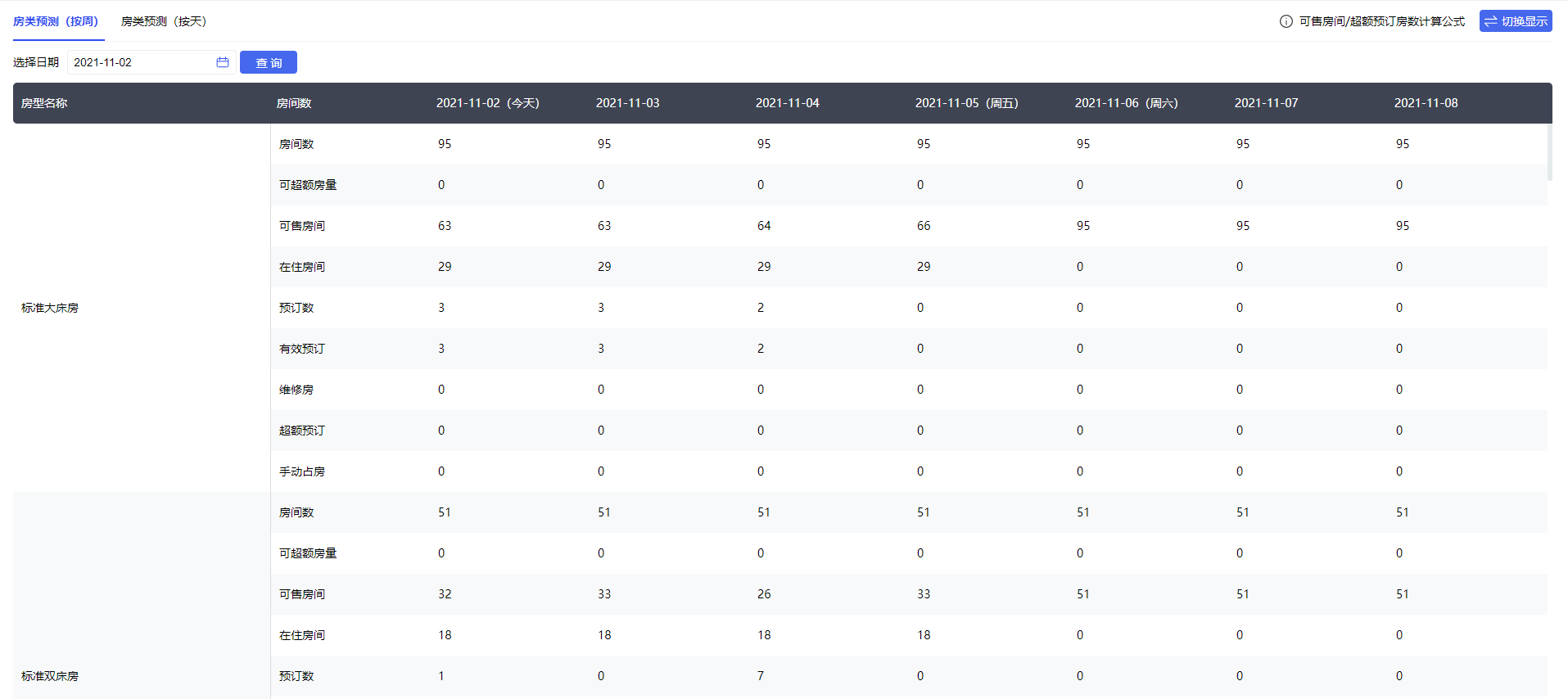Click the info icon beside formula text

[1286, 21]
